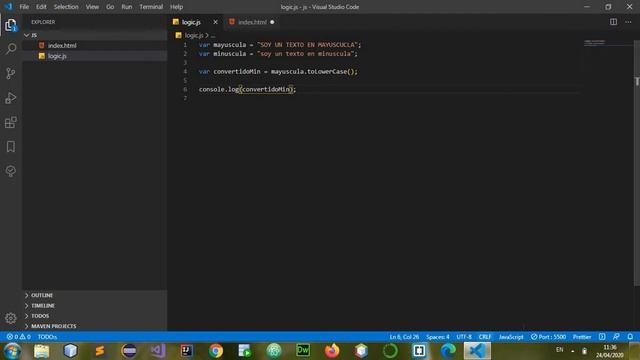The width and height of the screenshot is (640, 360).
Task: Open the Explorer view in activity bar
Action: pyautogui.click(x=11, y=25)
